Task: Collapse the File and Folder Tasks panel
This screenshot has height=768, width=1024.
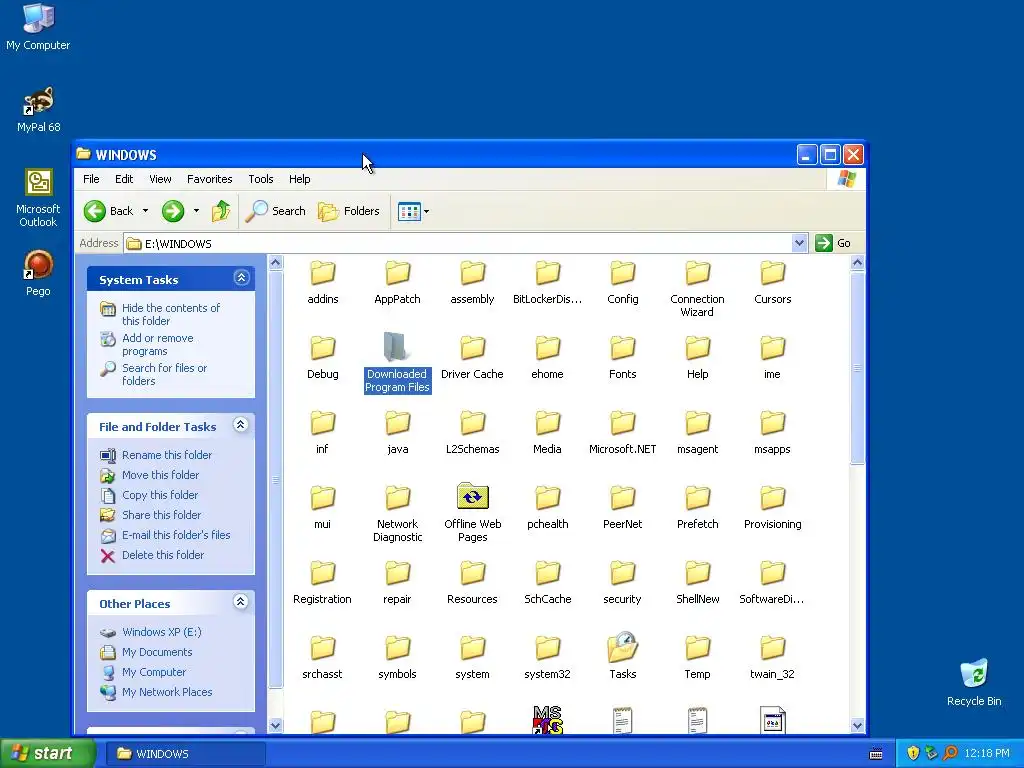Action: 240,425
